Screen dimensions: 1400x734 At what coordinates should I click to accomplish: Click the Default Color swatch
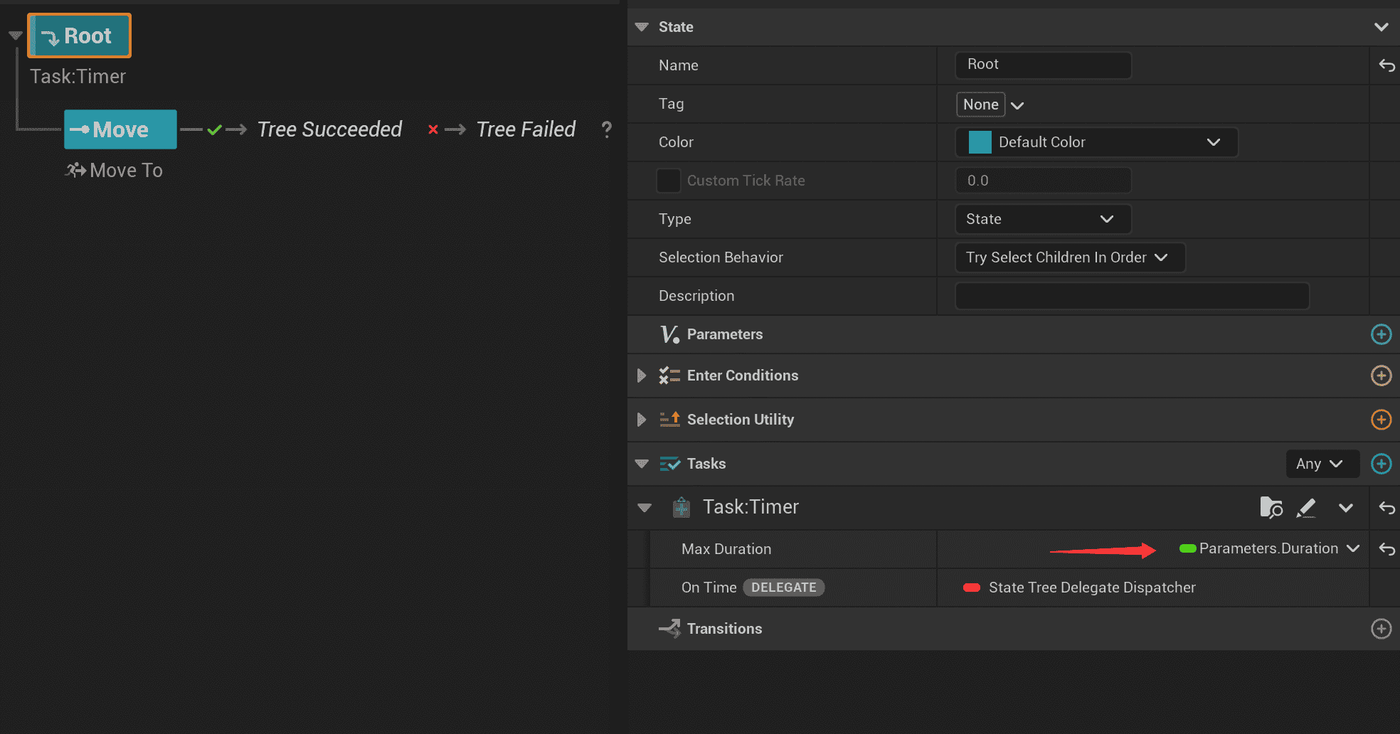tap(980, 142)
